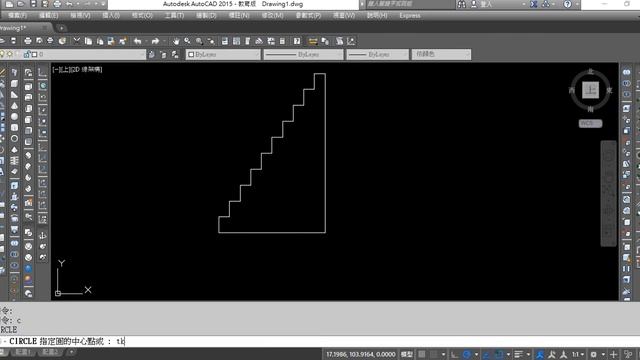Screen dimensions: 640x360
Task: Click in the CIRCLE command line input
Action: (320, 341)
